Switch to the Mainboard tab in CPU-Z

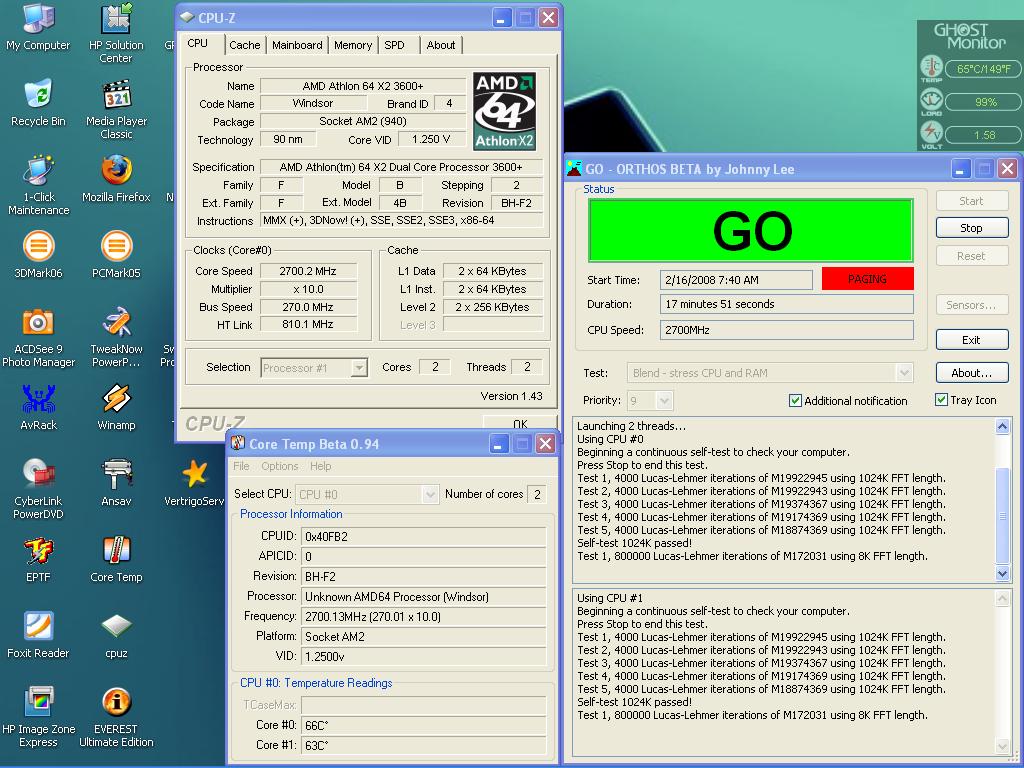tap(297, 45)
